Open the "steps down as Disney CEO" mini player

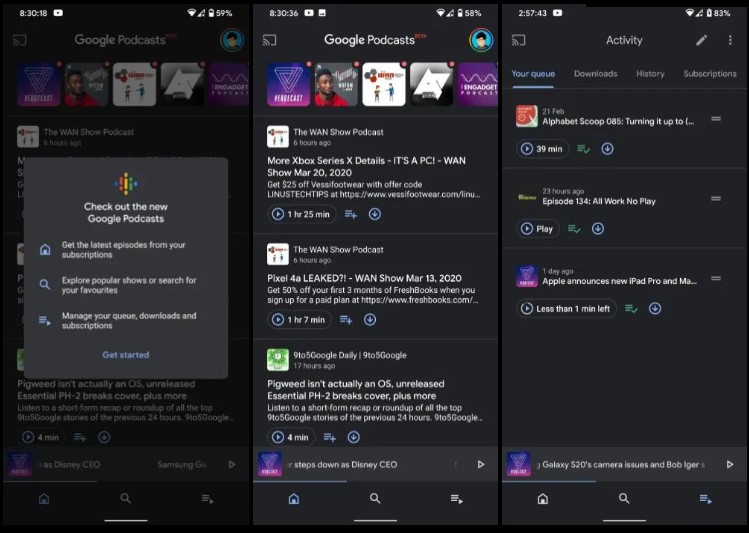pyautogui.click(x=375, y=464)
